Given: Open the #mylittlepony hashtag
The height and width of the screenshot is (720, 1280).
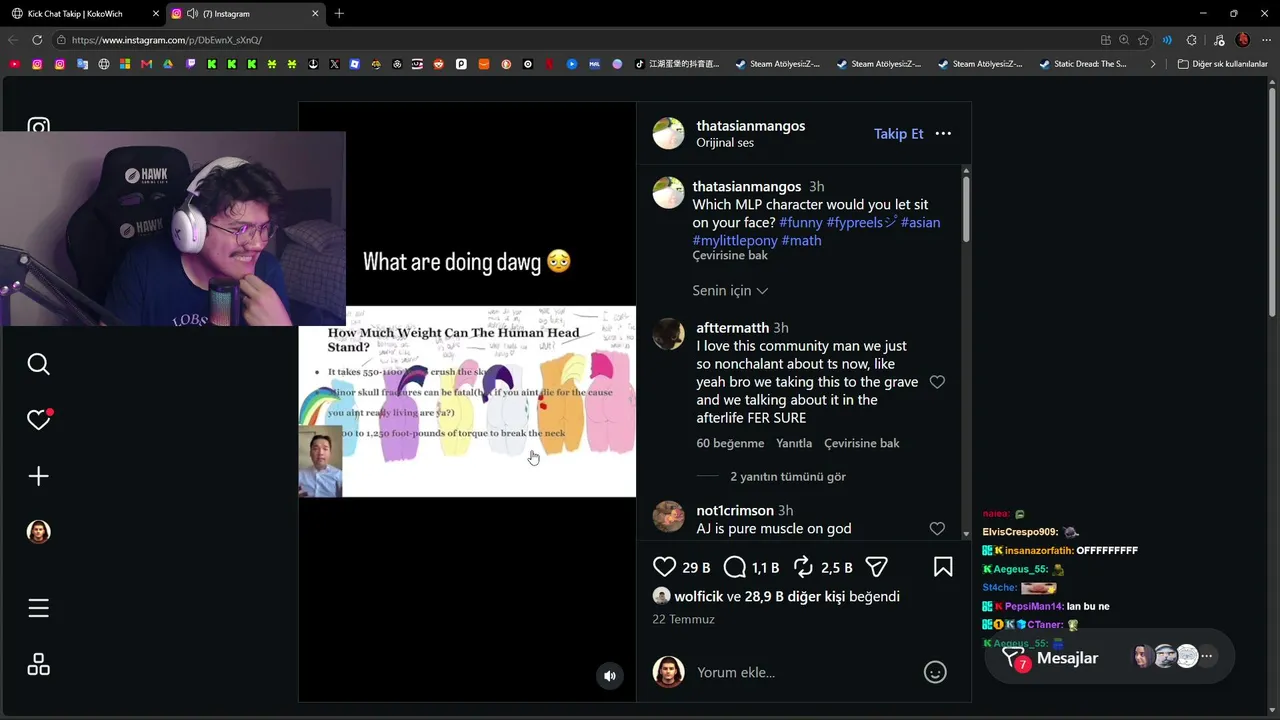Looking at the screenshot, I should (x=735, y=241).
